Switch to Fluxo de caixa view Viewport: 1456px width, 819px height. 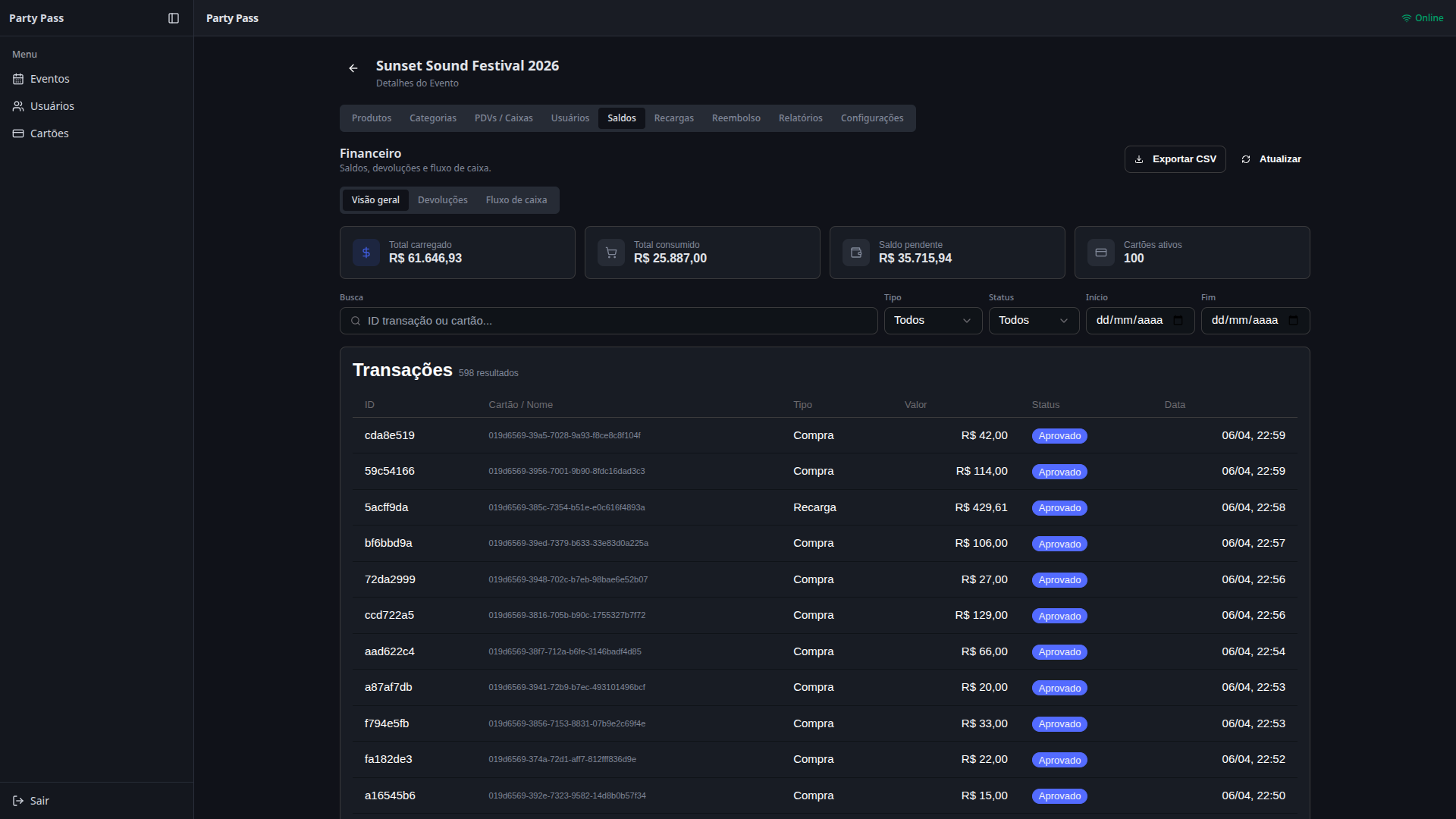coord(516,200)
